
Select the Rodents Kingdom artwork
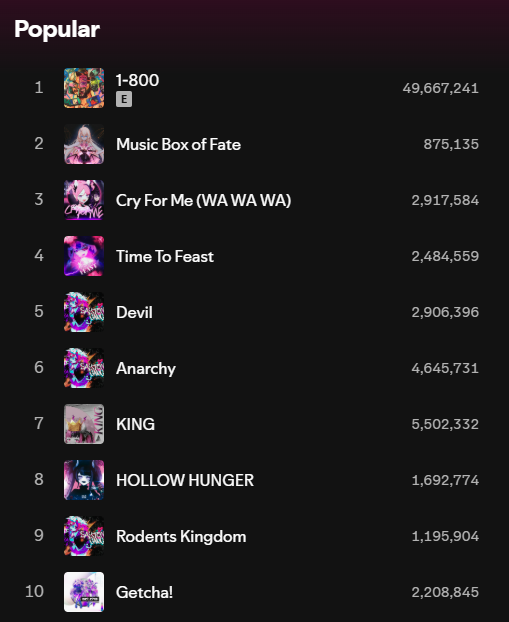[x=84, y=536]
